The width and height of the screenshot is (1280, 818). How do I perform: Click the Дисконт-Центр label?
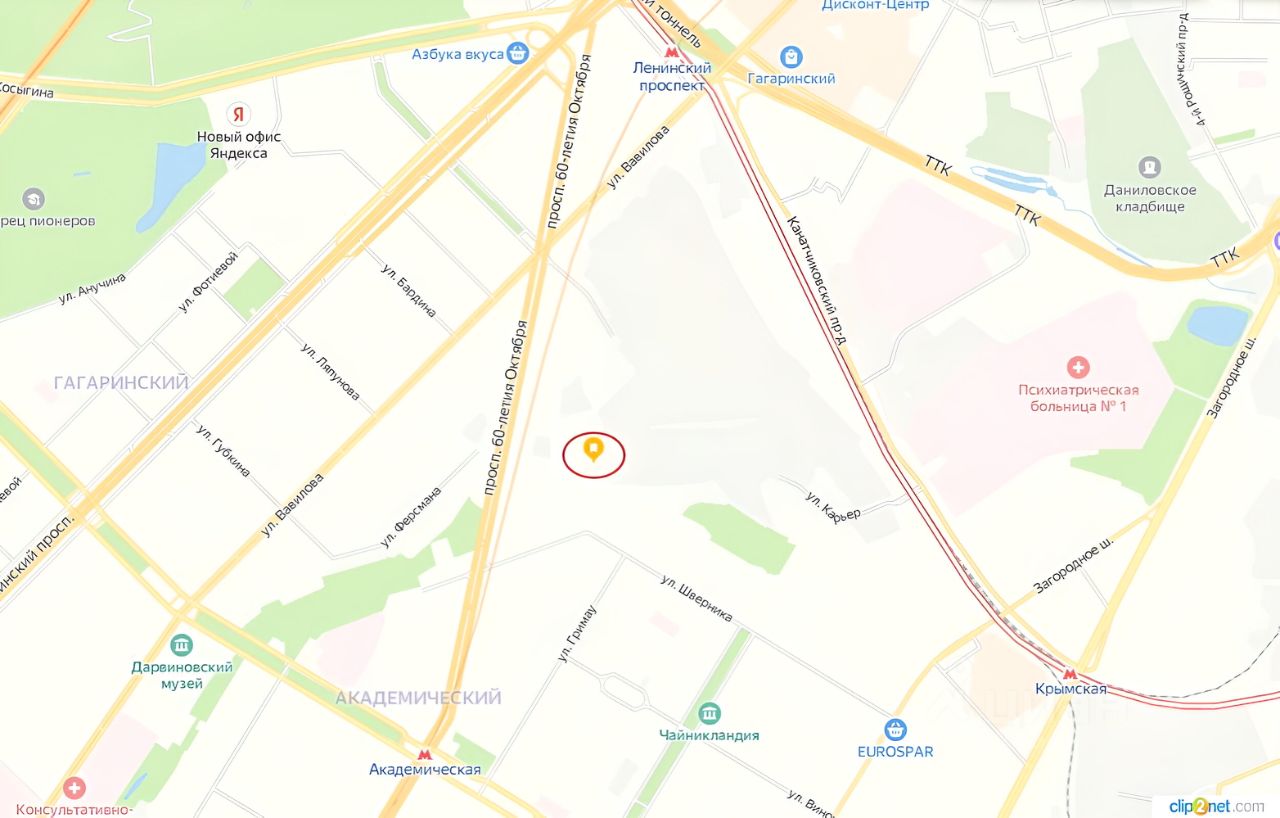point(875,5)
